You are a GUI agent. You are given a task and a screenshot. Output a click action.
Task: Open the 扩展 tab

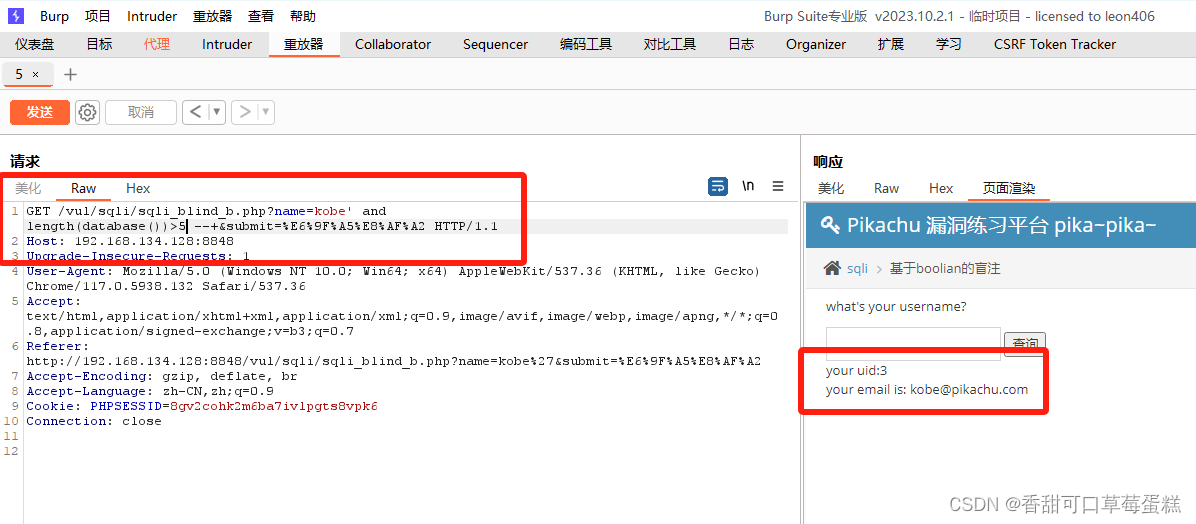point(890,44)
